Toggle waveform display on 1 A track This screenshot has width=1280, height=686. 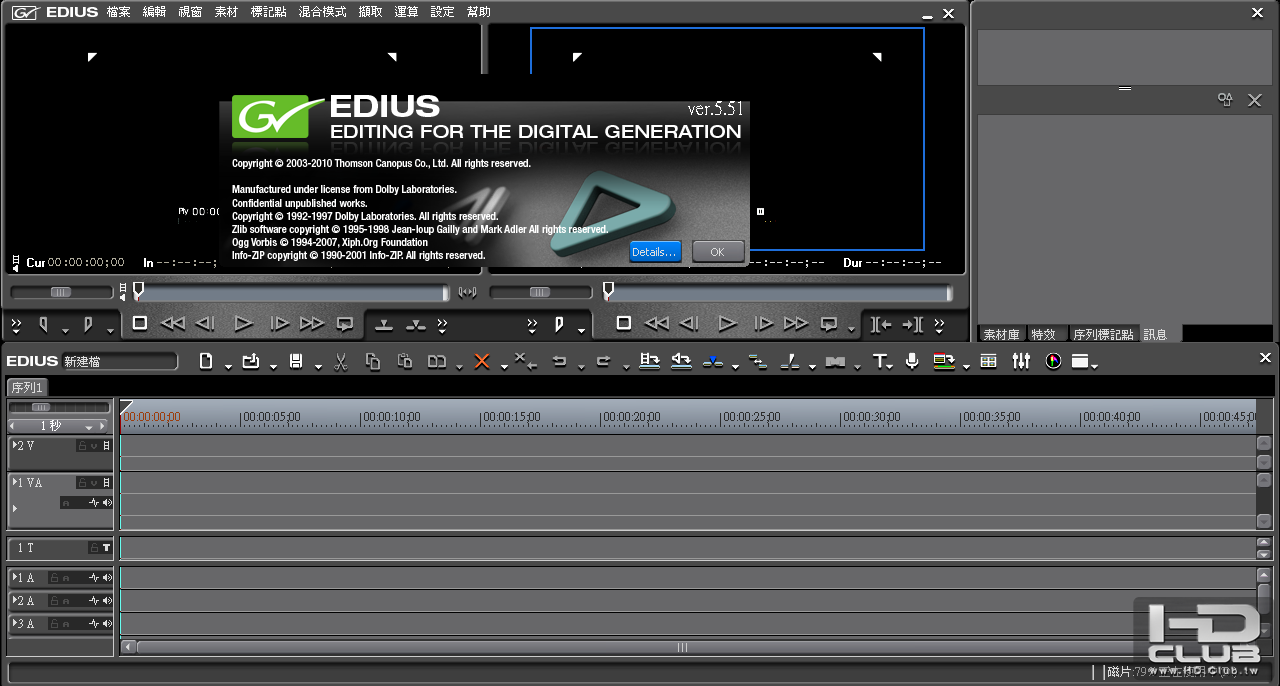94,578
